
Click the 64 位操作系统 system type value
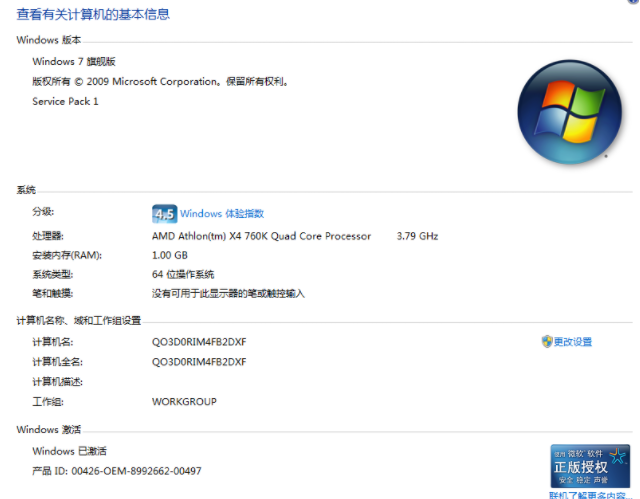(183, 274)
